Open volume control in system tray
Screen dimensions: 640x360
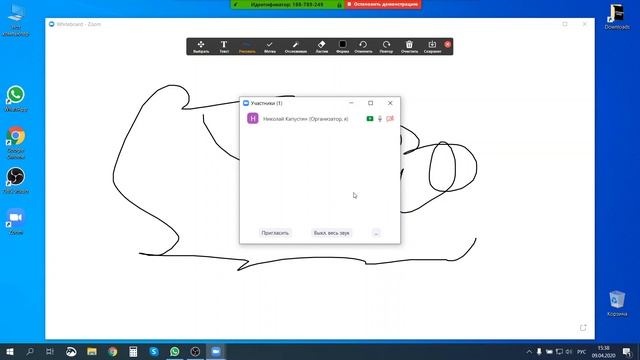[569, 351]
